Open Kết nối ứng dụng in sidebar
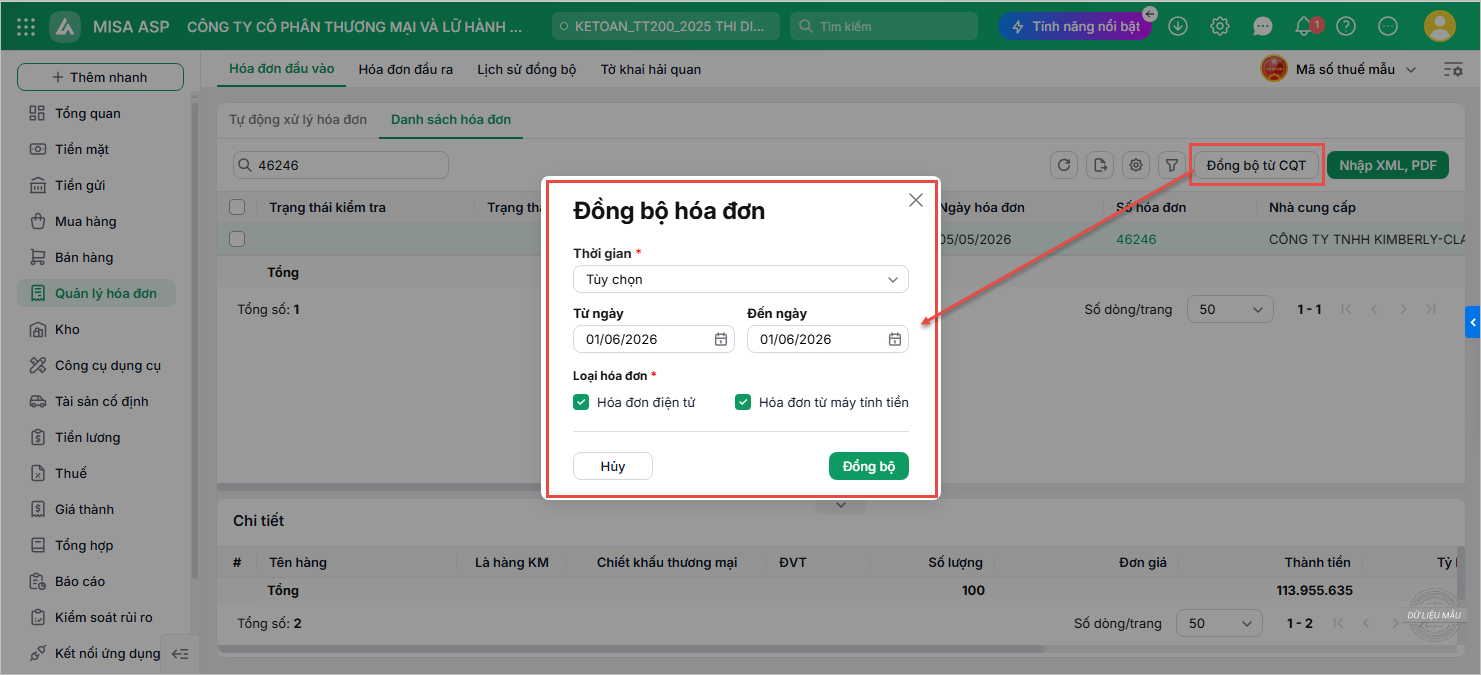 tap(95, 653)
